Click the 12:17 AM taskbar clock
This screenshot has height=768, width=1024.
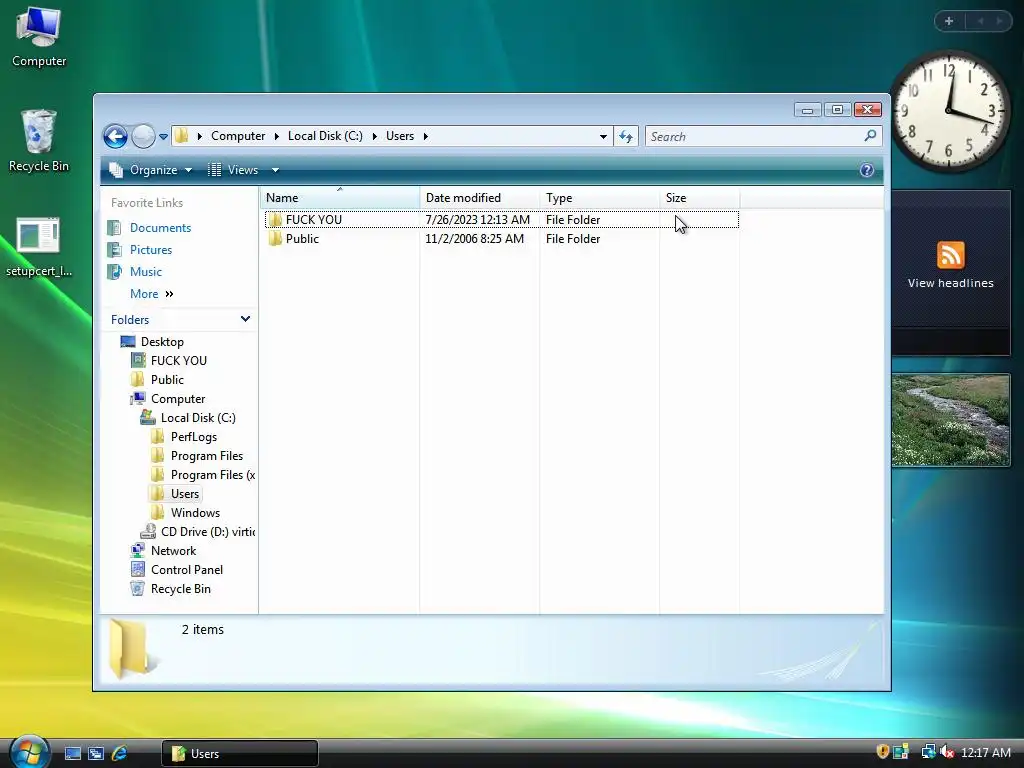[x=985, y=752]
